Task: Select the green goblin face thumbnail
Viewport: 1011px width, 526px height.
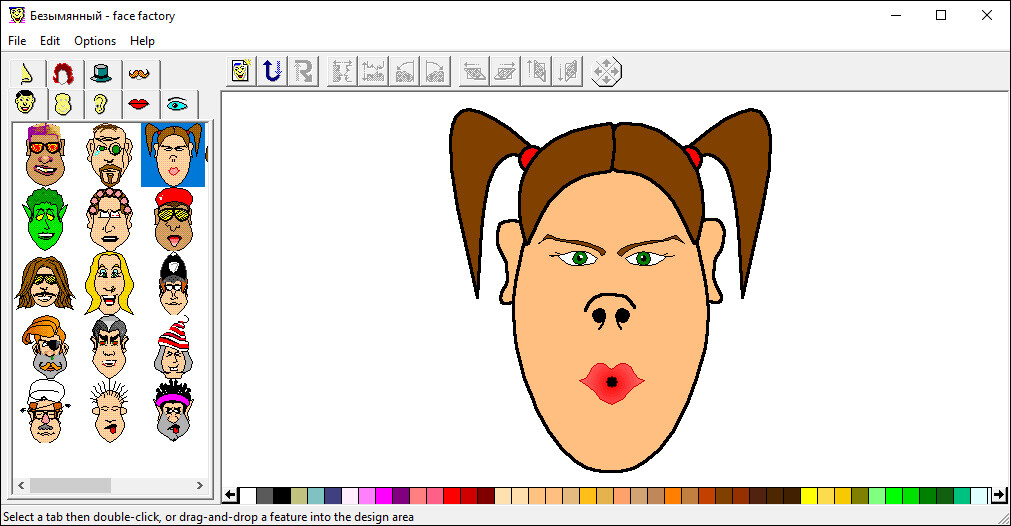Action: [45, 219]
